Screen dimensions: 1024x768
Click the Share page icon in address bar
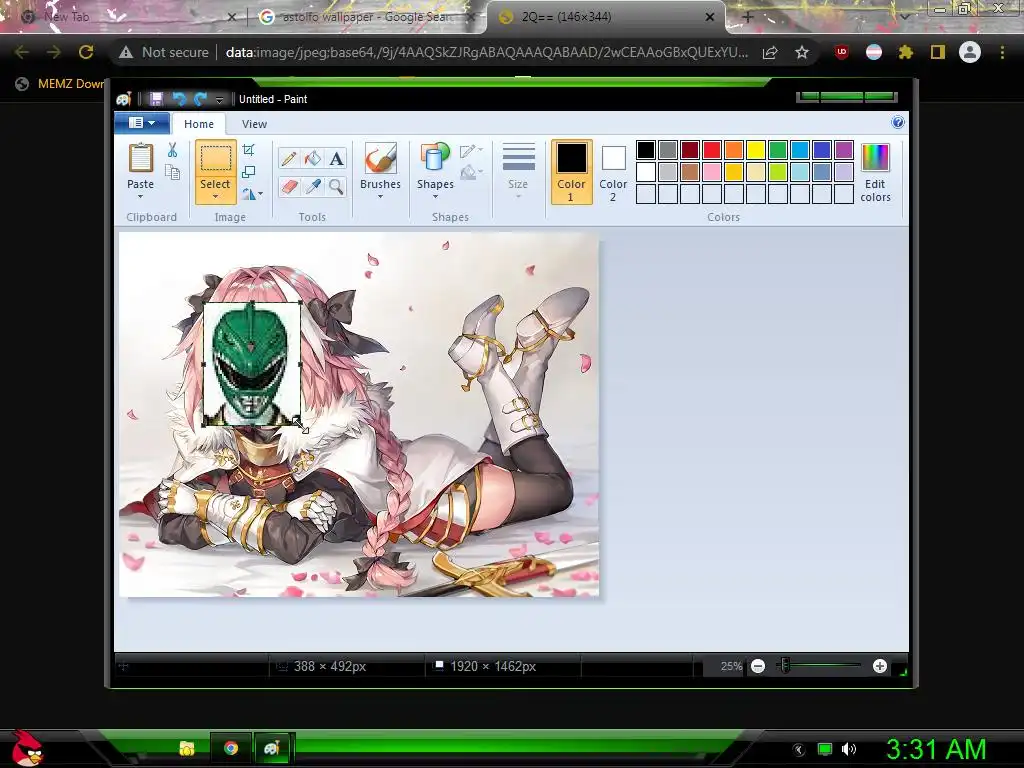point(770,52)
